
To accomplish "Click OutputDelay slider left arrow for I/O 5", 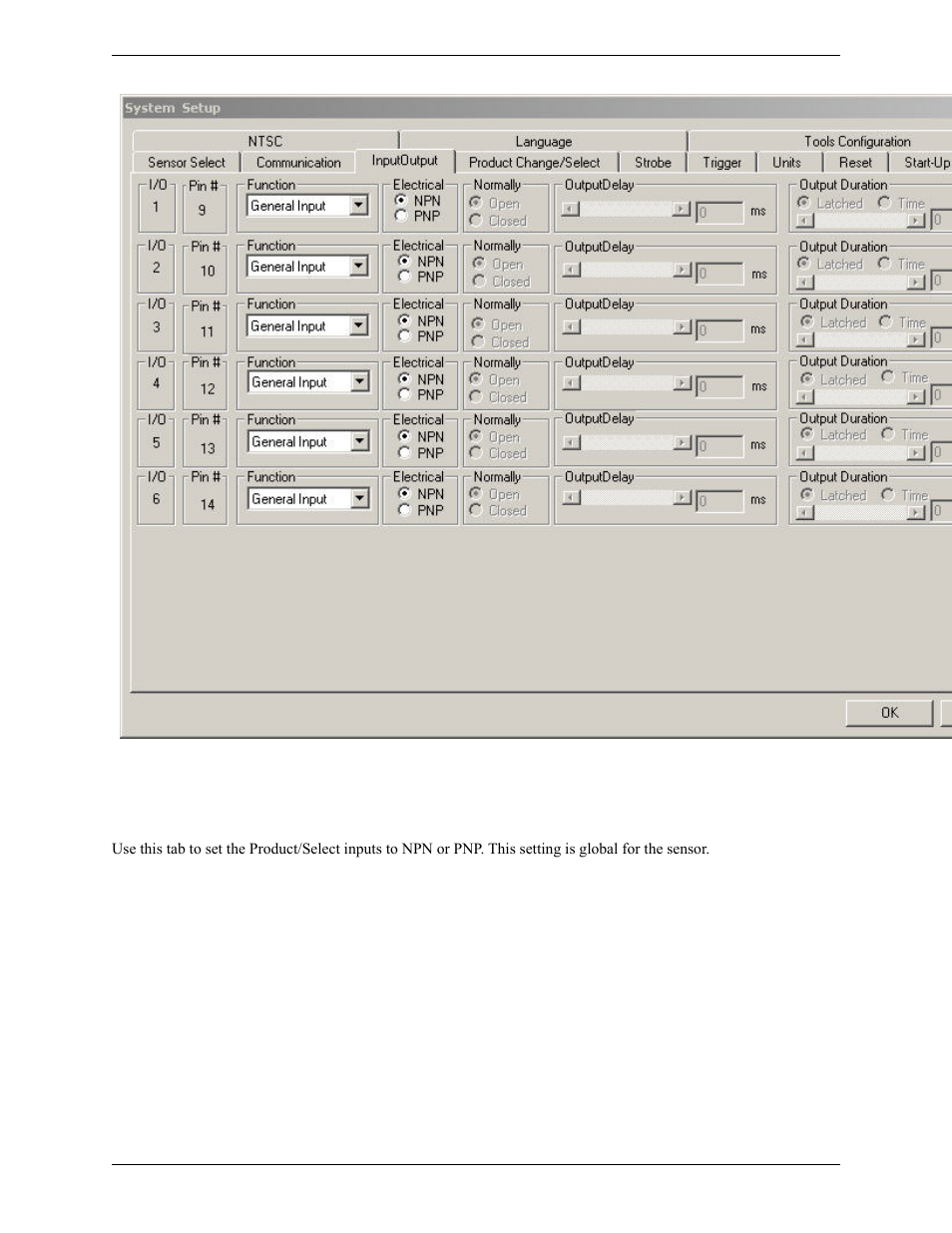I will [x=572, y=443].
